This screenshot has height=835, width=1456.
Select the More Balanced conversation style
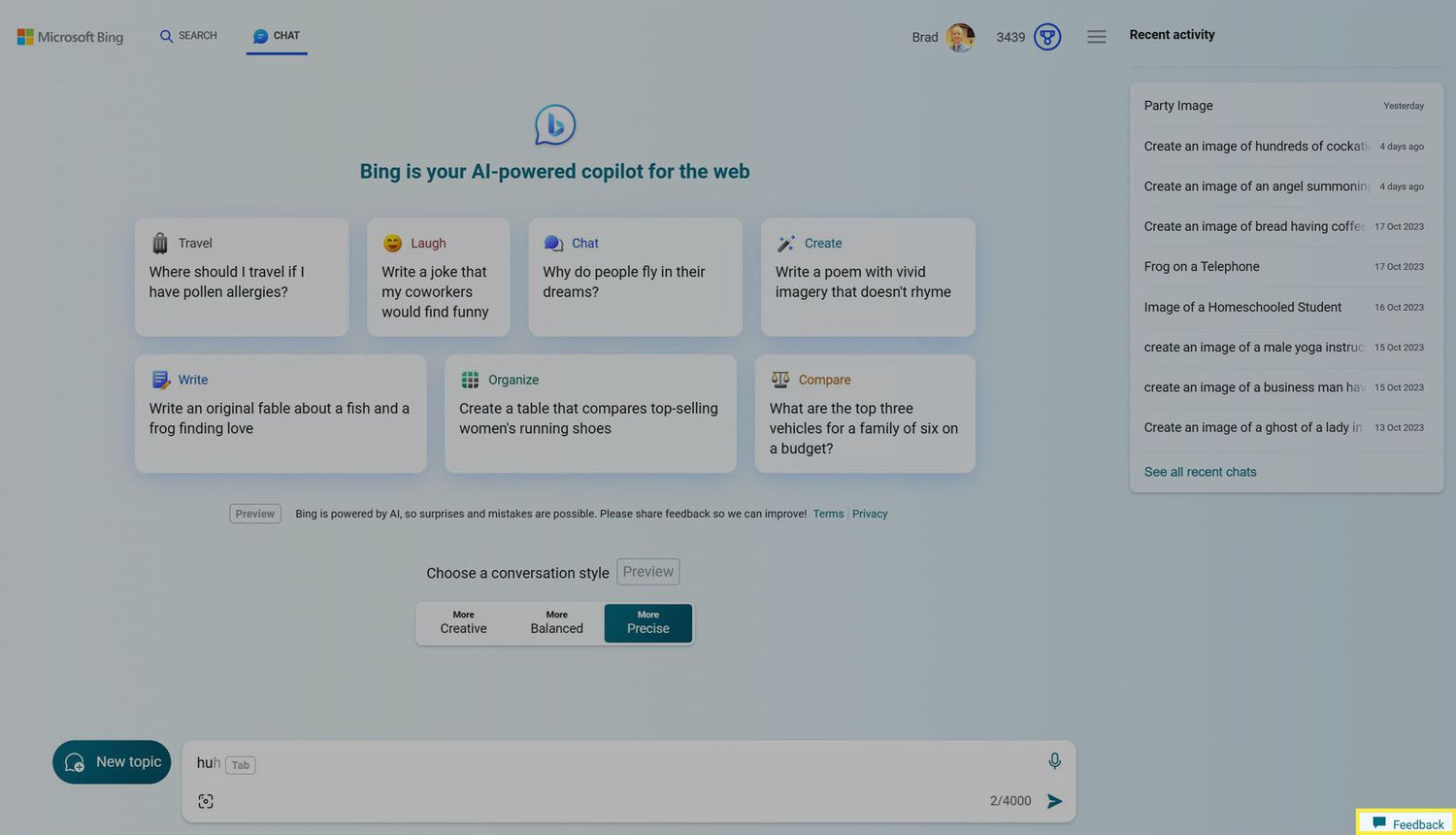click(x=556, y=622)
